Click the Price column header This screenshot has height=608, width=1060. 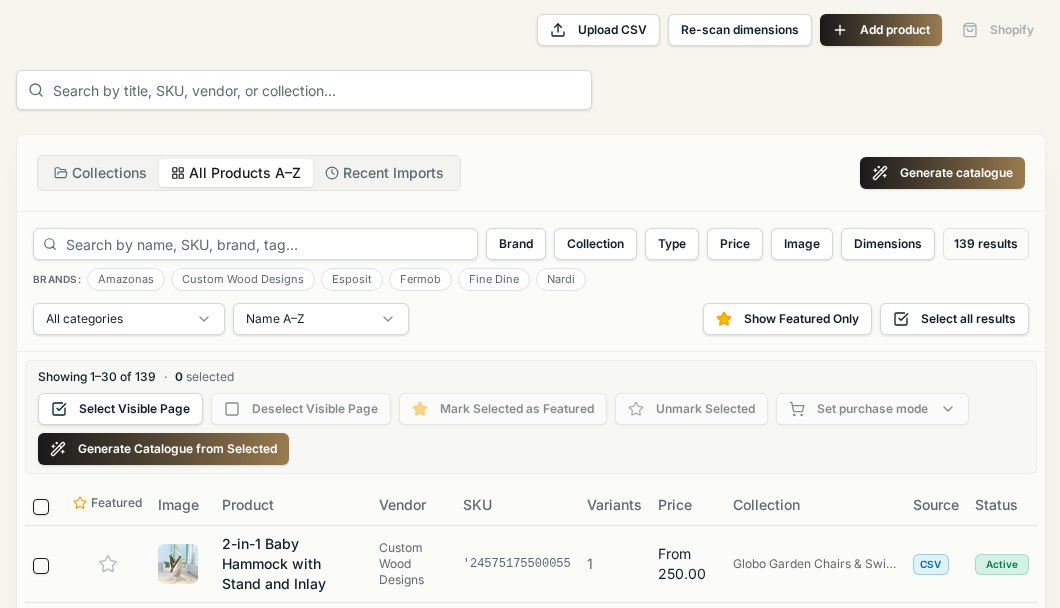tap(675, 505)
